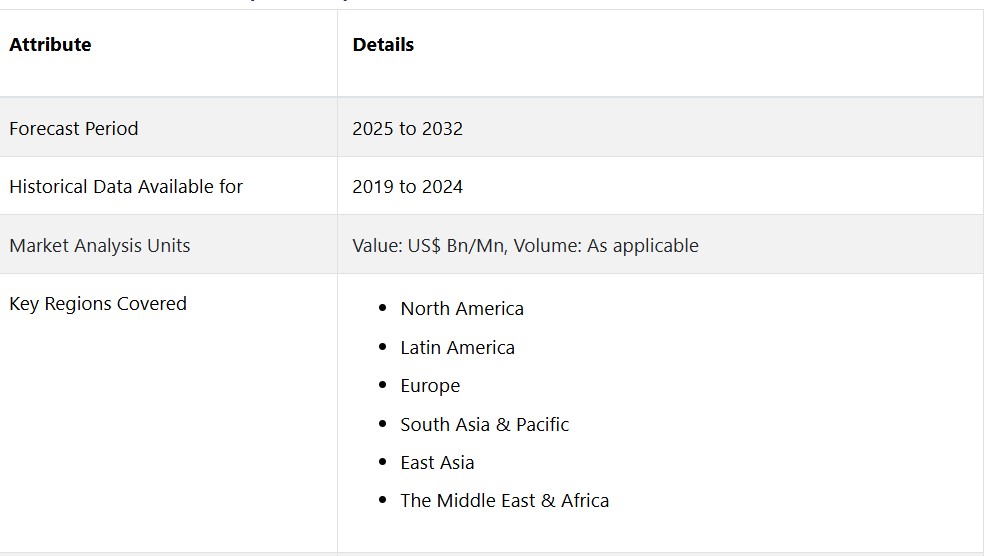Click Latin America list item
This screenshot has height=556, width=993.
[457, 348]
